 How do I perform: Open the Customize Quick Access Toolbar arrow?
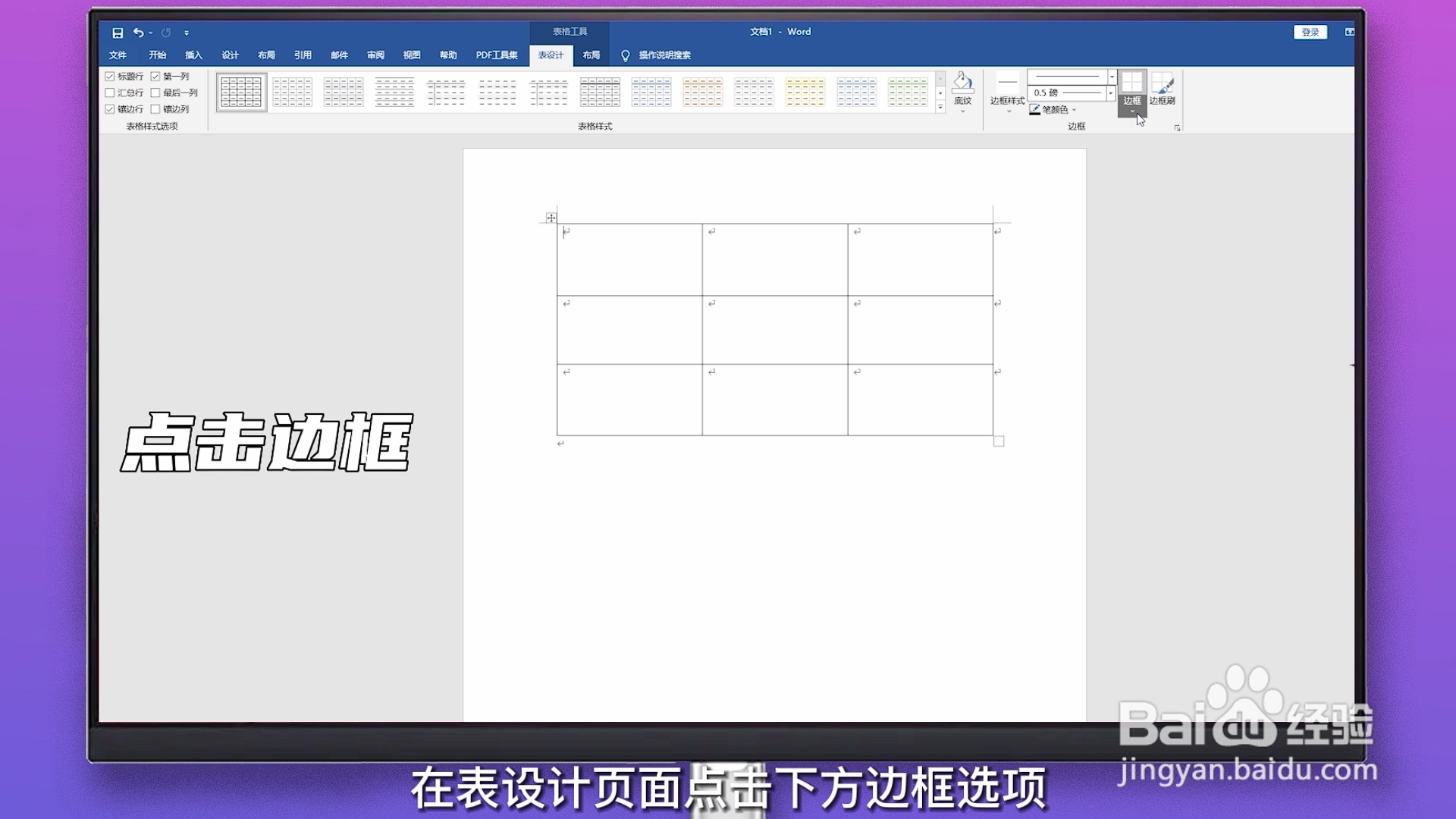[187, 33]
